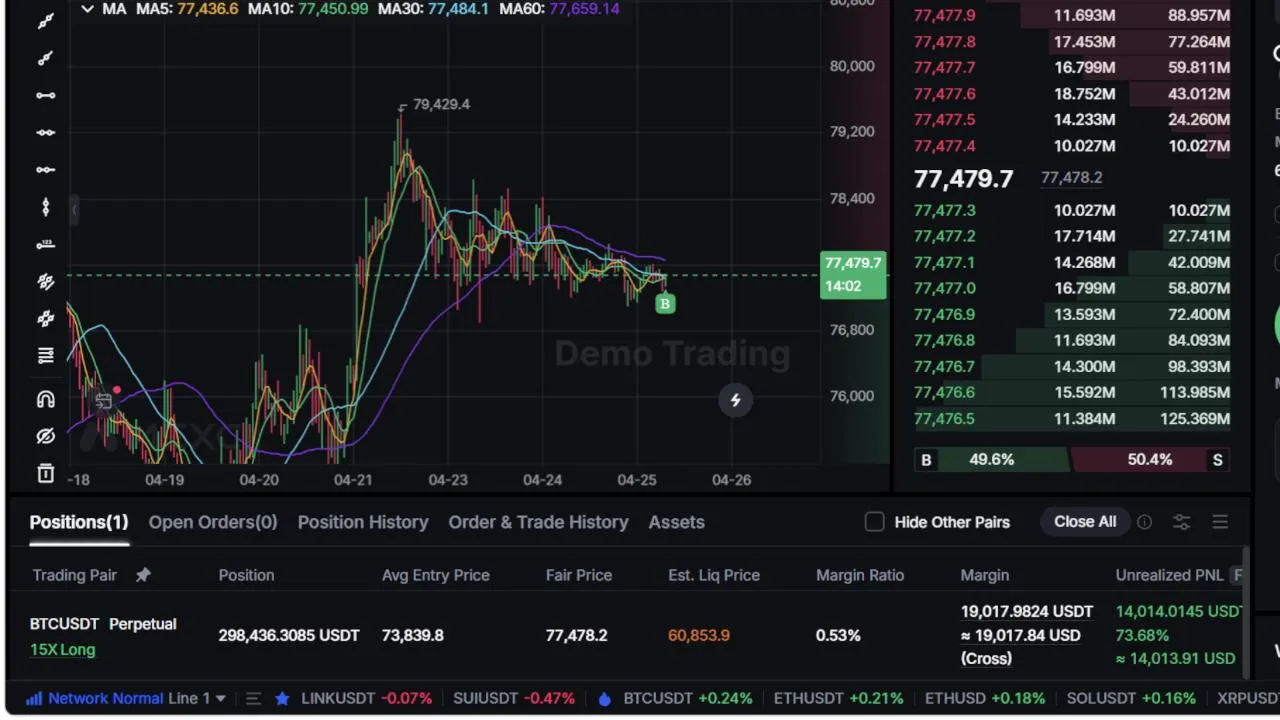Select the parallel channel drawing tool
This screenshot has height=720, width=1280.
pos(46,282)
